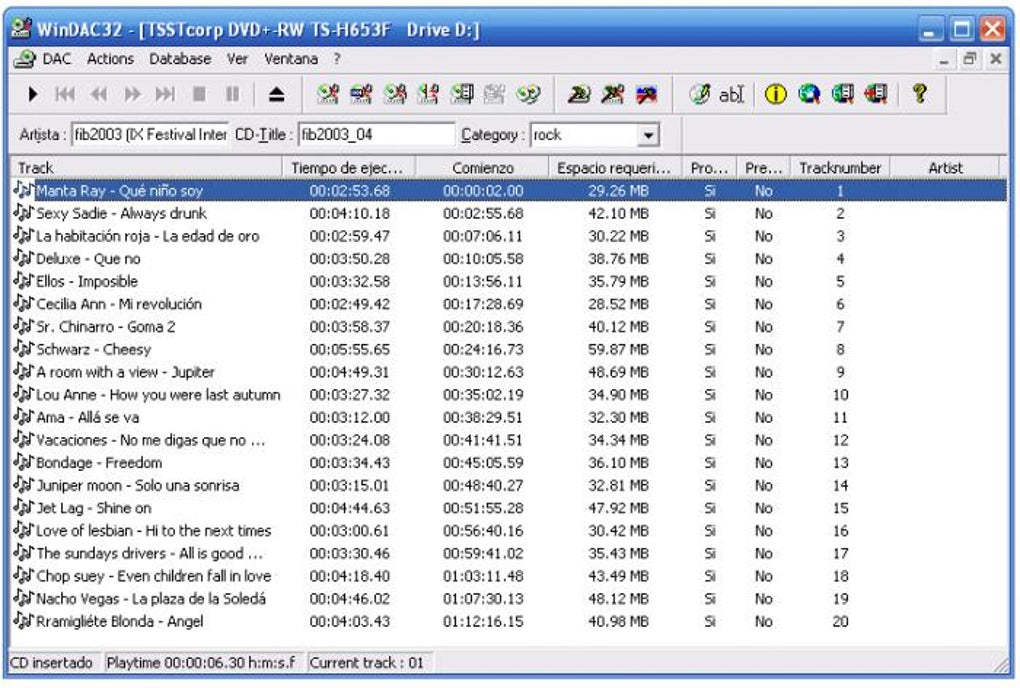Stop playback with the square button
Viewport: 1020px width, 688px height.
(x=200, y=94)
